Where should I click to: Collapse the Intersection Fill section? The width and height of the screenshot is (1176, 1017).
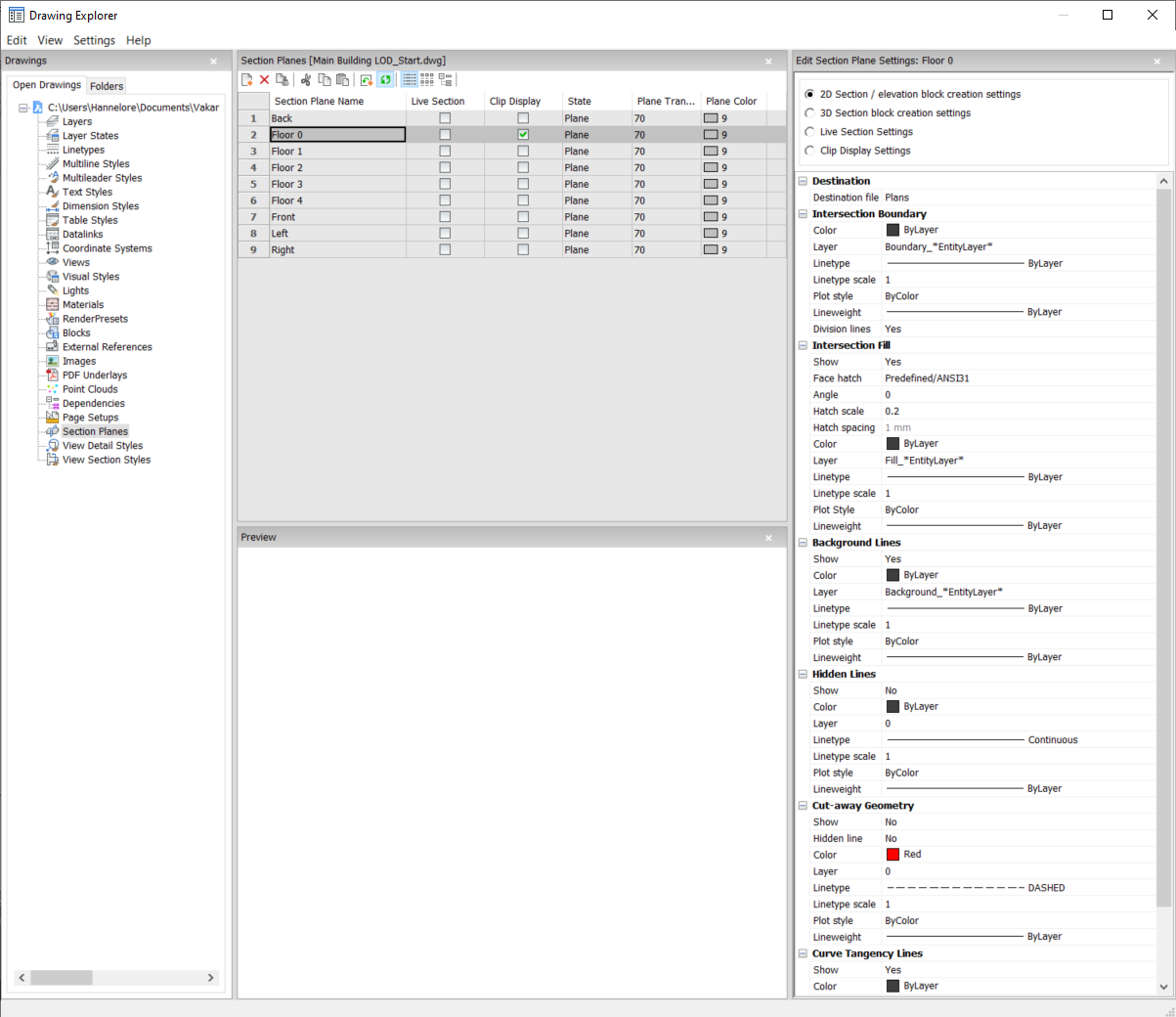point(802,344)
